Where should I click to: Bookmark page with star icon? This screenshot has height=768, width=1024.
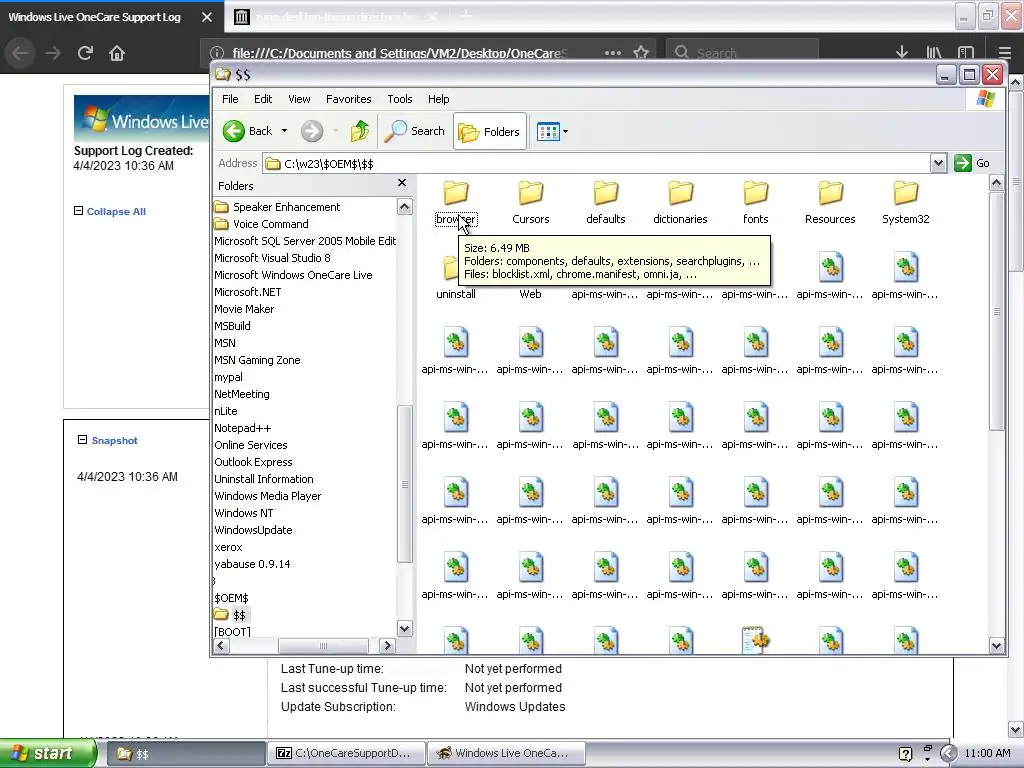[x=641, y=53]
